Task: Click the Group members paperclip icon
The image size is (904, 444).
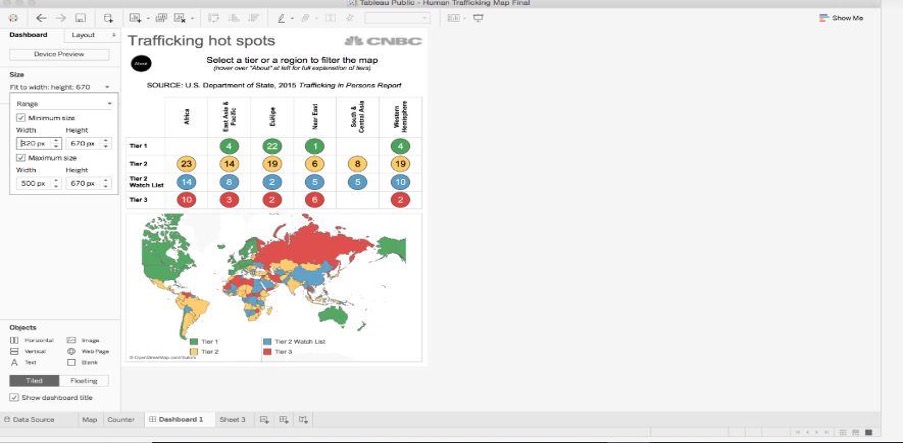Action: pyautogui.click(x=306, y=18)
